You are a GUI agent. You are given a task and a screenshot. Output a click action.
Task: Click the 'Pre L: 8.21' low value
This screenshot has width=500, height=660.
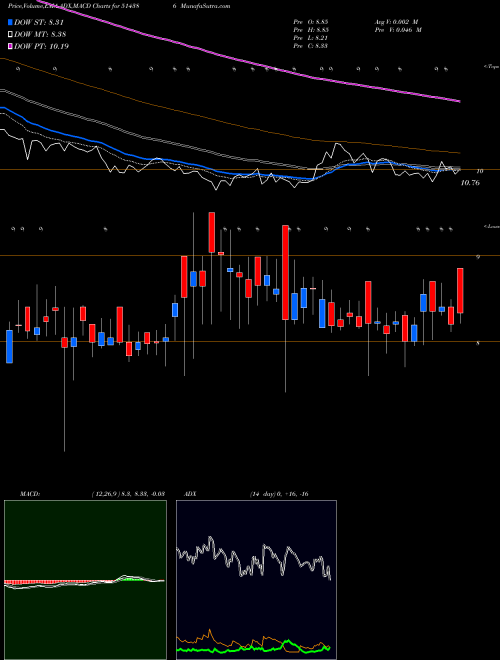click(311, 38)
